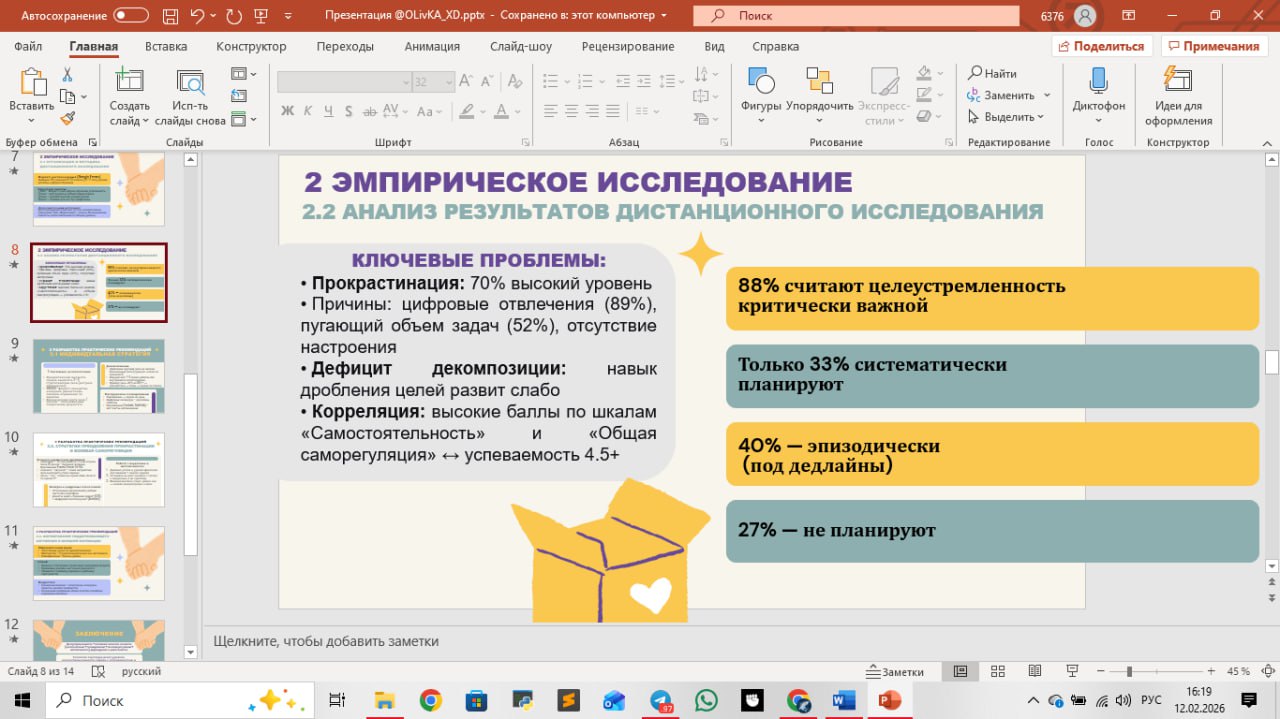Toggle bold Ж formatting
This screenshot has height=719, width=1280.
288,111
